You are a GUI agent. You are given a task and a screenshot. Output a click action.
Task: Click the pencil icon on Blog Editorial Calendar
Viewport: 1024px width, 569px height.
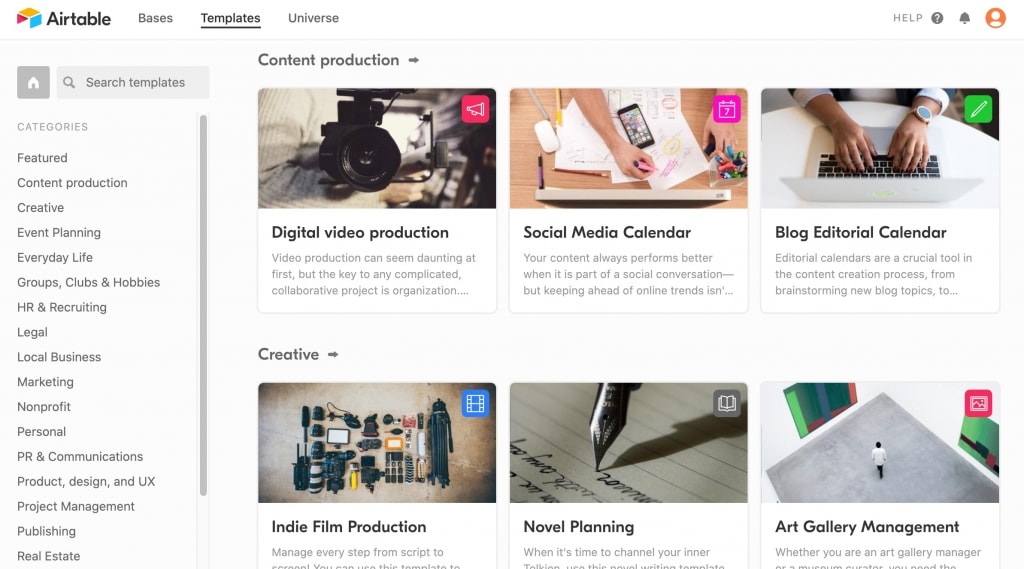978,109
